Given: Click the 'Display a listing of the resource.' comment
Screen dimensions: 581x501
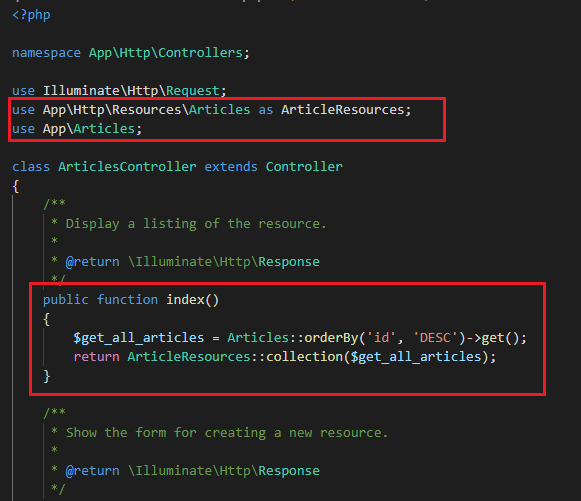Looking at the screenshot, I should click(196, 224).
